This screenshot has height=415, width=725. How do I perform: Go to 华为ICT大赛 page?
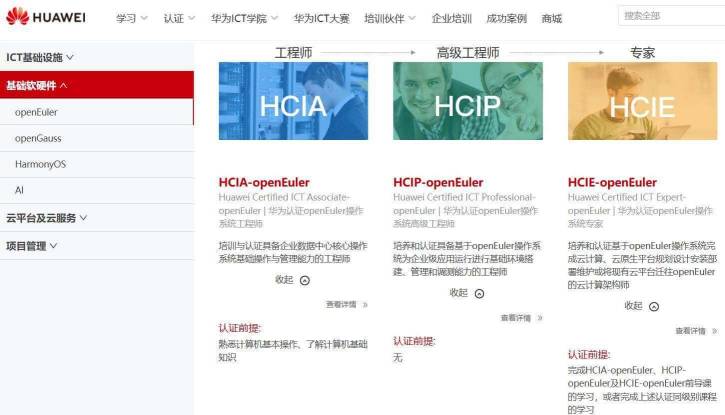click(321, 18)
